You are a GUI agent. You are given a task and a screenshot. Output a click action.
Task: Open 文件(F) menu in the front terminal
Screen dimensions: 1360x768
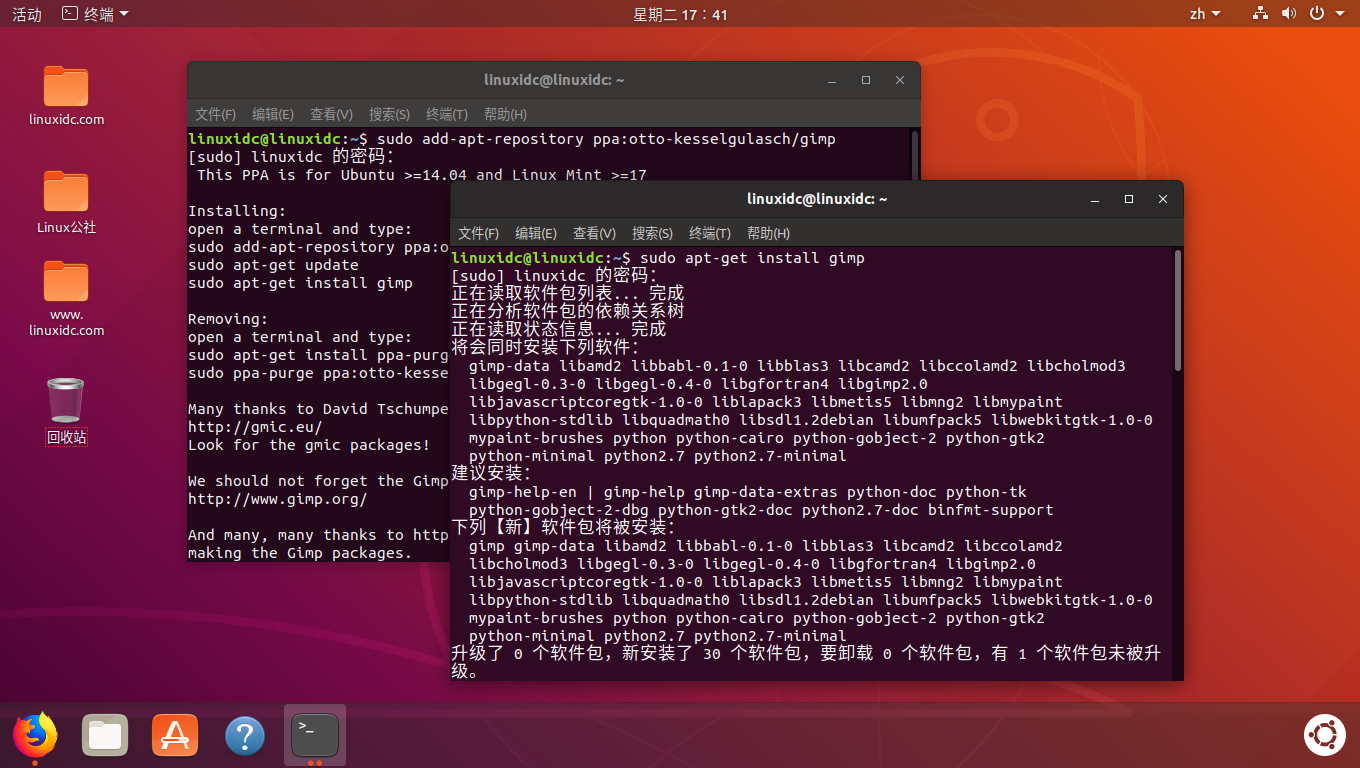click(x=478, y=233)
